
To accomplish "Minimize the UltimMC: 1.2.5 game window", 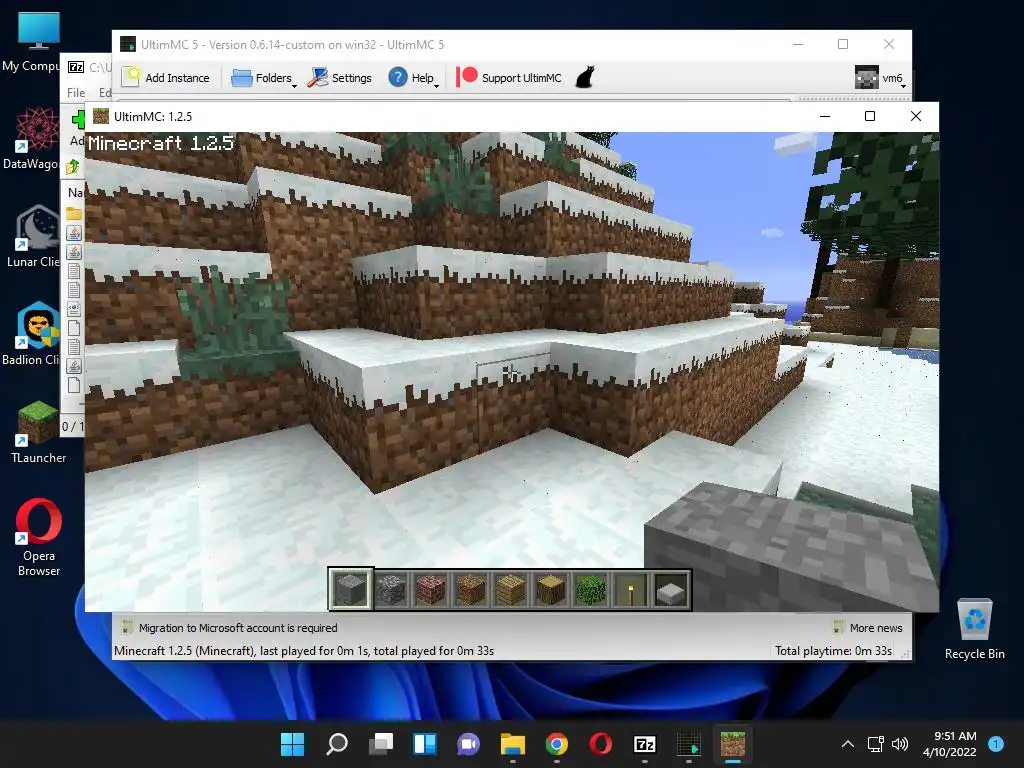I will tap(825, 116).
